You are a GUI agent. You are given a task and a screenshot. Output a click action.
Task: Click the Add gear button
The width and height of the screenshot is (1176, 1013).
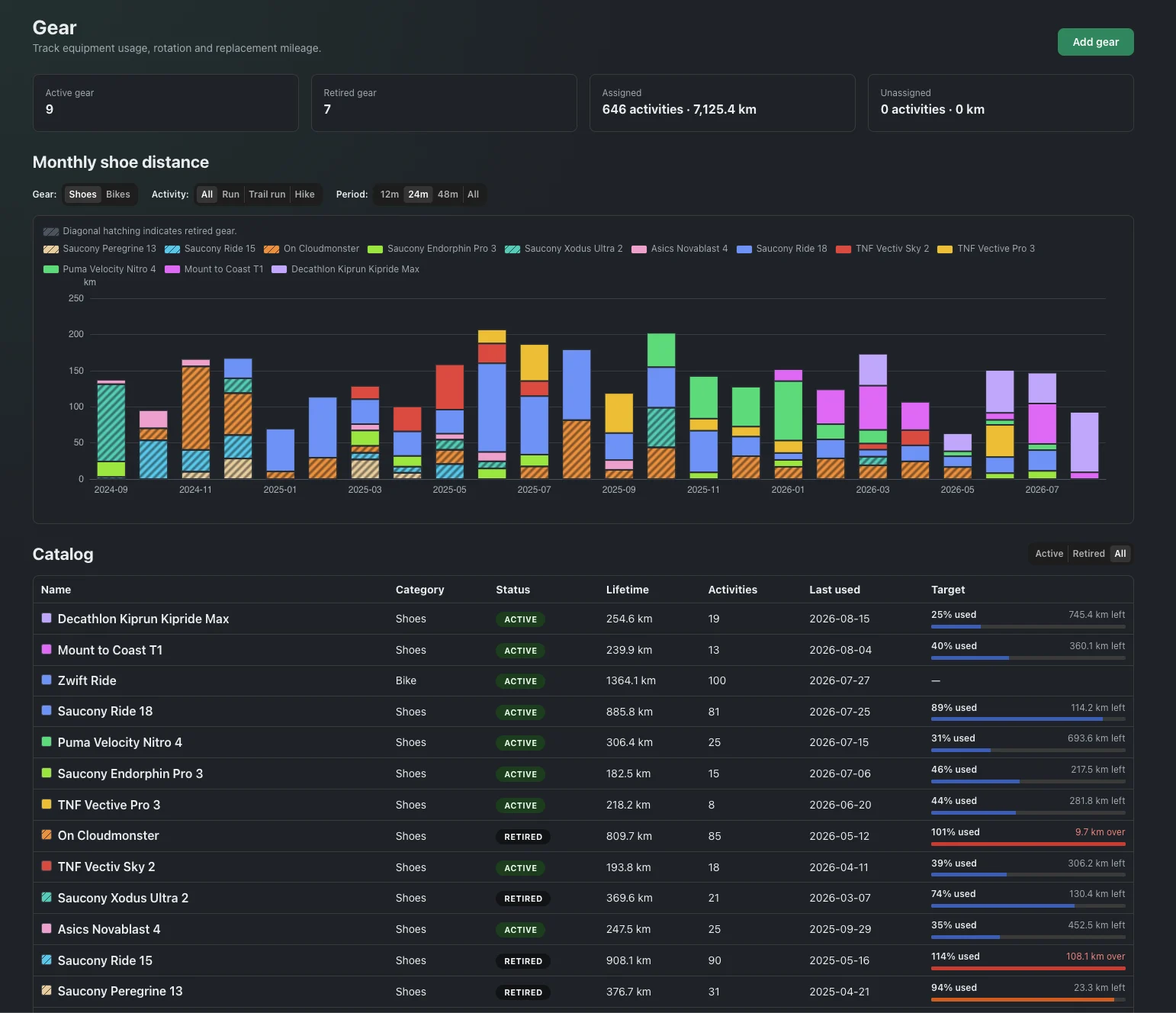pos(1095,42)
